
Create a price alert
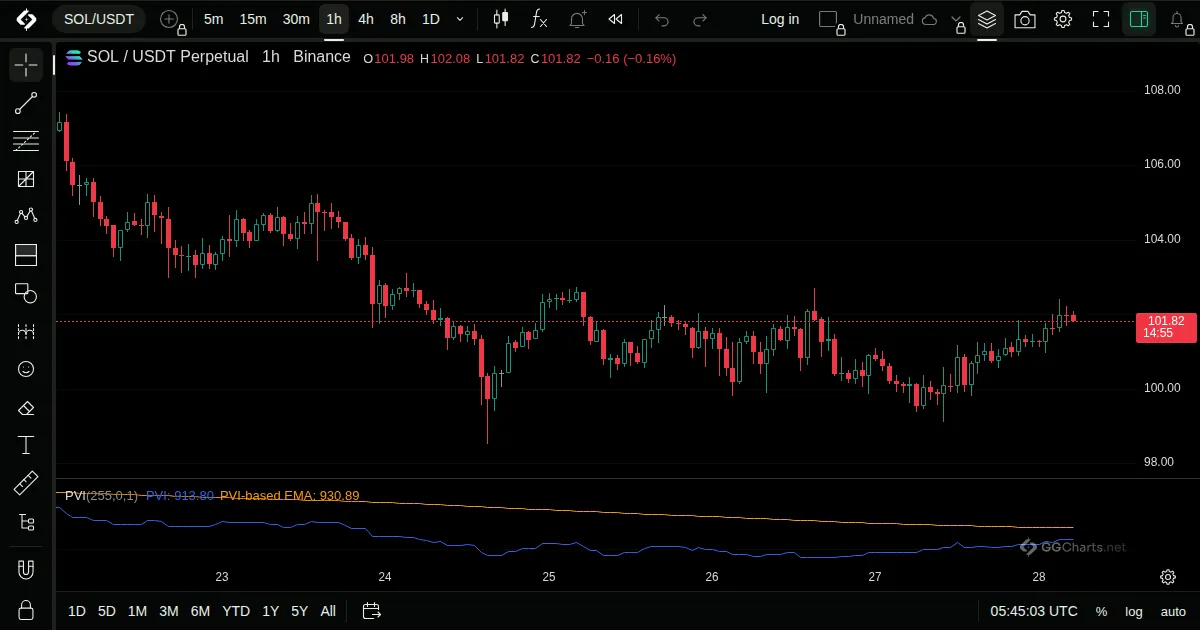577,19
